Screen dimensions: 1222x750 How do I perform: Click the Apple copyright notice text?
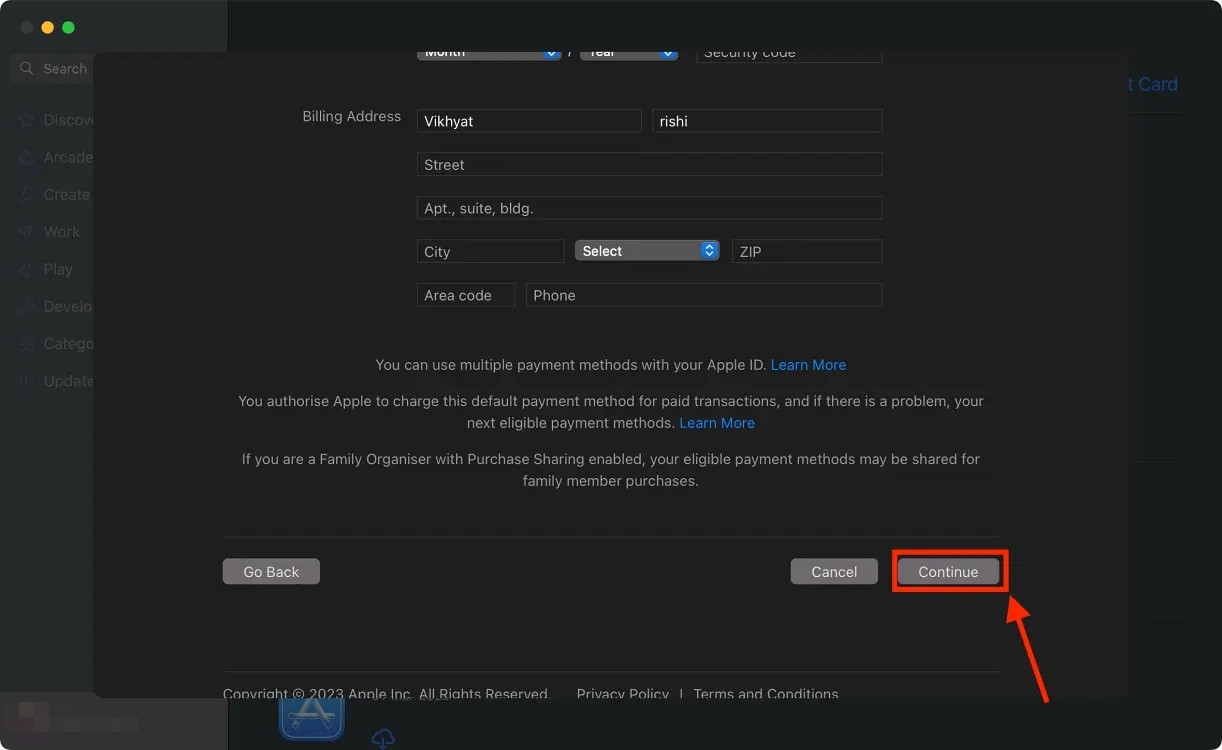(386, 694)
